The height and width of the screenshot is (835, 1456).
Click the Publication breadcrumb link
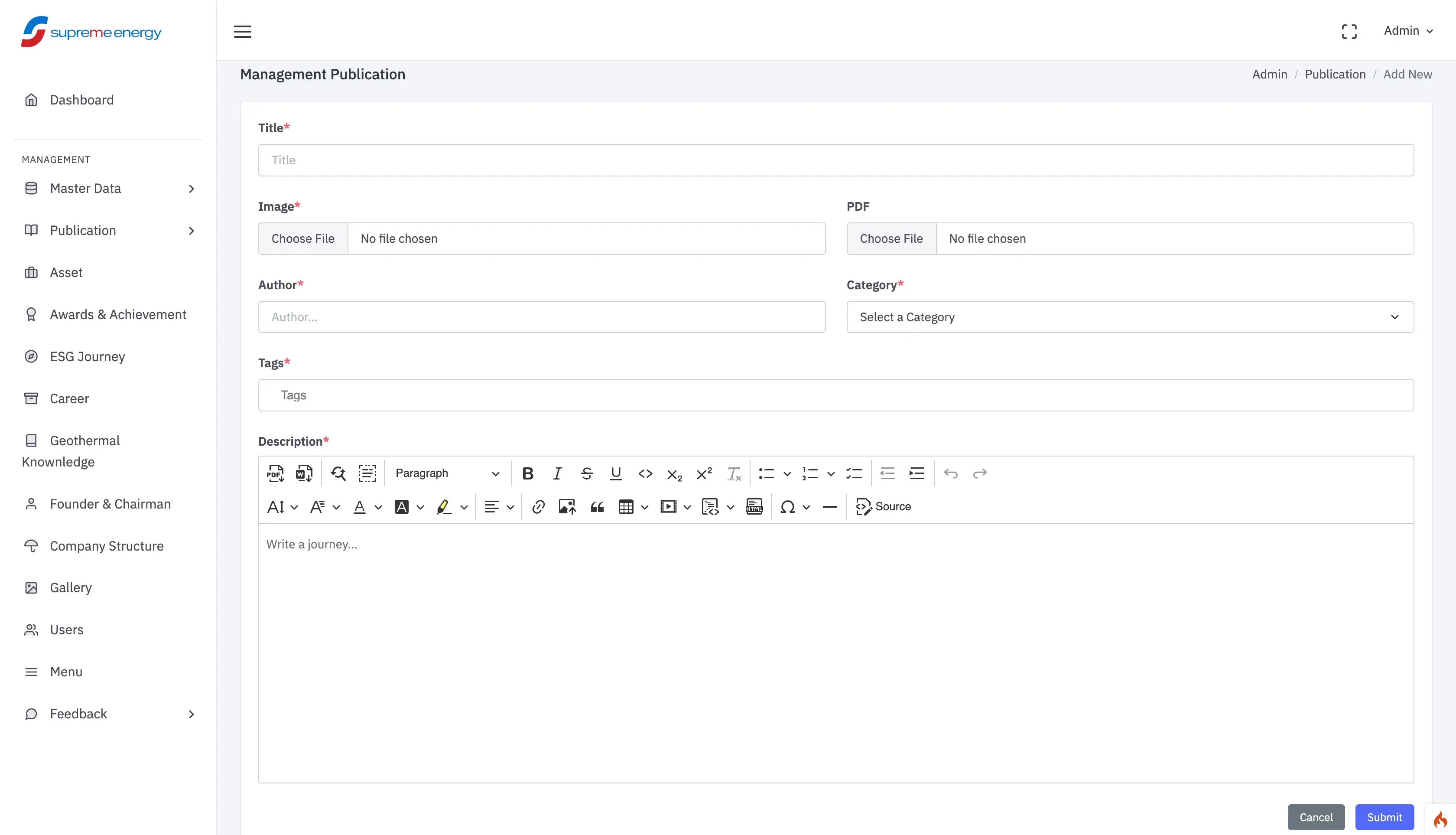(x=1335, y=74)
